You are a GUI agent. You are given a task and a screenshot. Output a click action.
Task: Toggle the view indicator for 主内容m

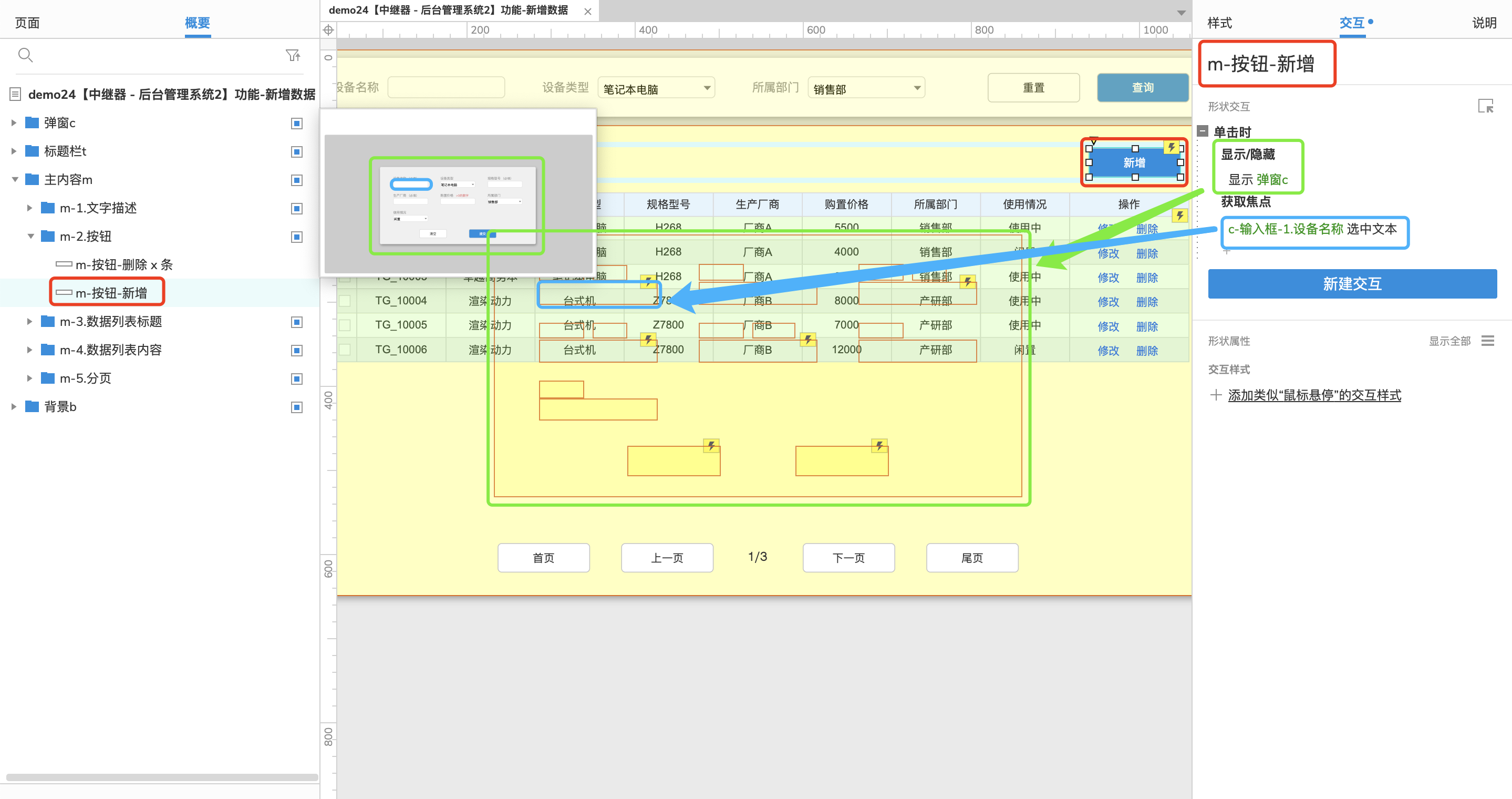[297, 180]
